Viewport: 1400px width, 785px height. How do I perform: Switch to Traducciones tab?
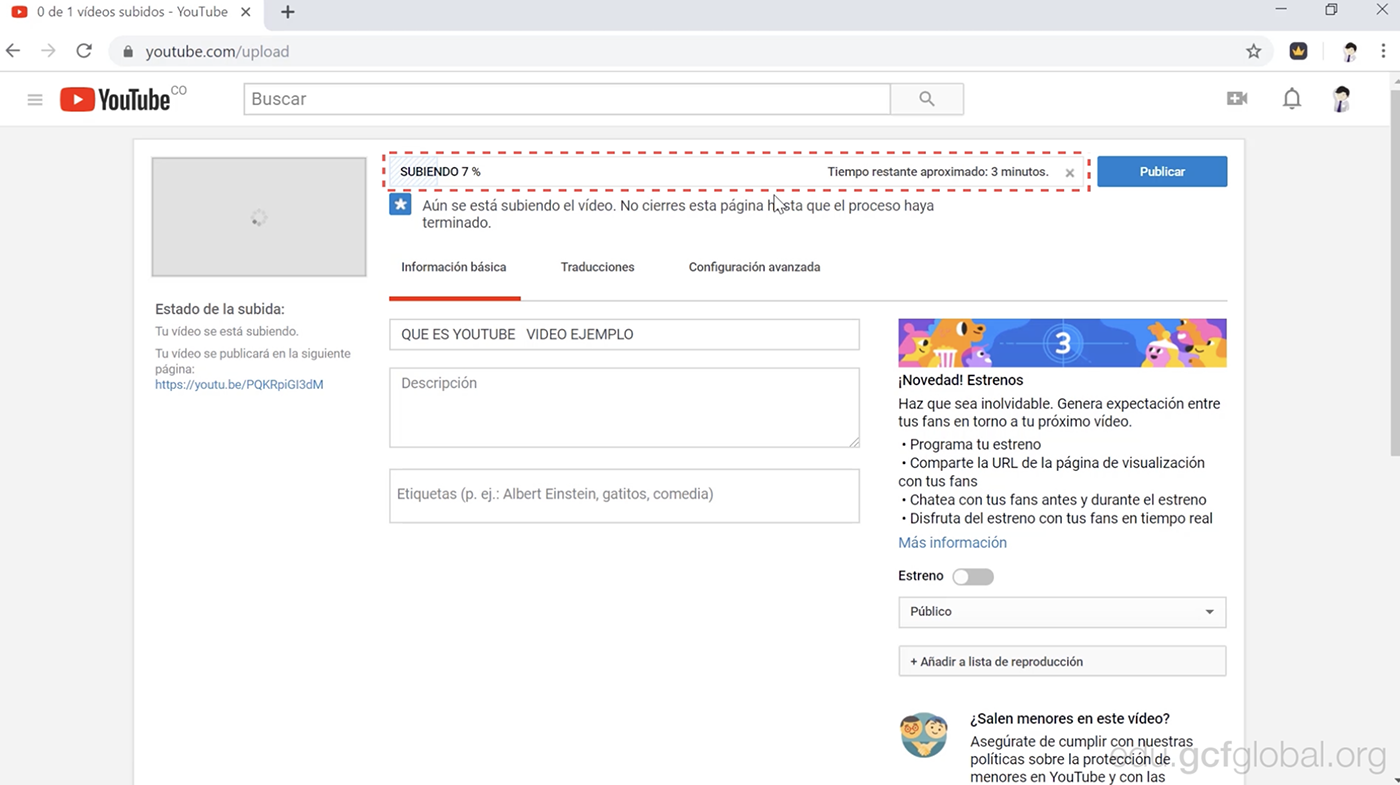pos(598,268)
